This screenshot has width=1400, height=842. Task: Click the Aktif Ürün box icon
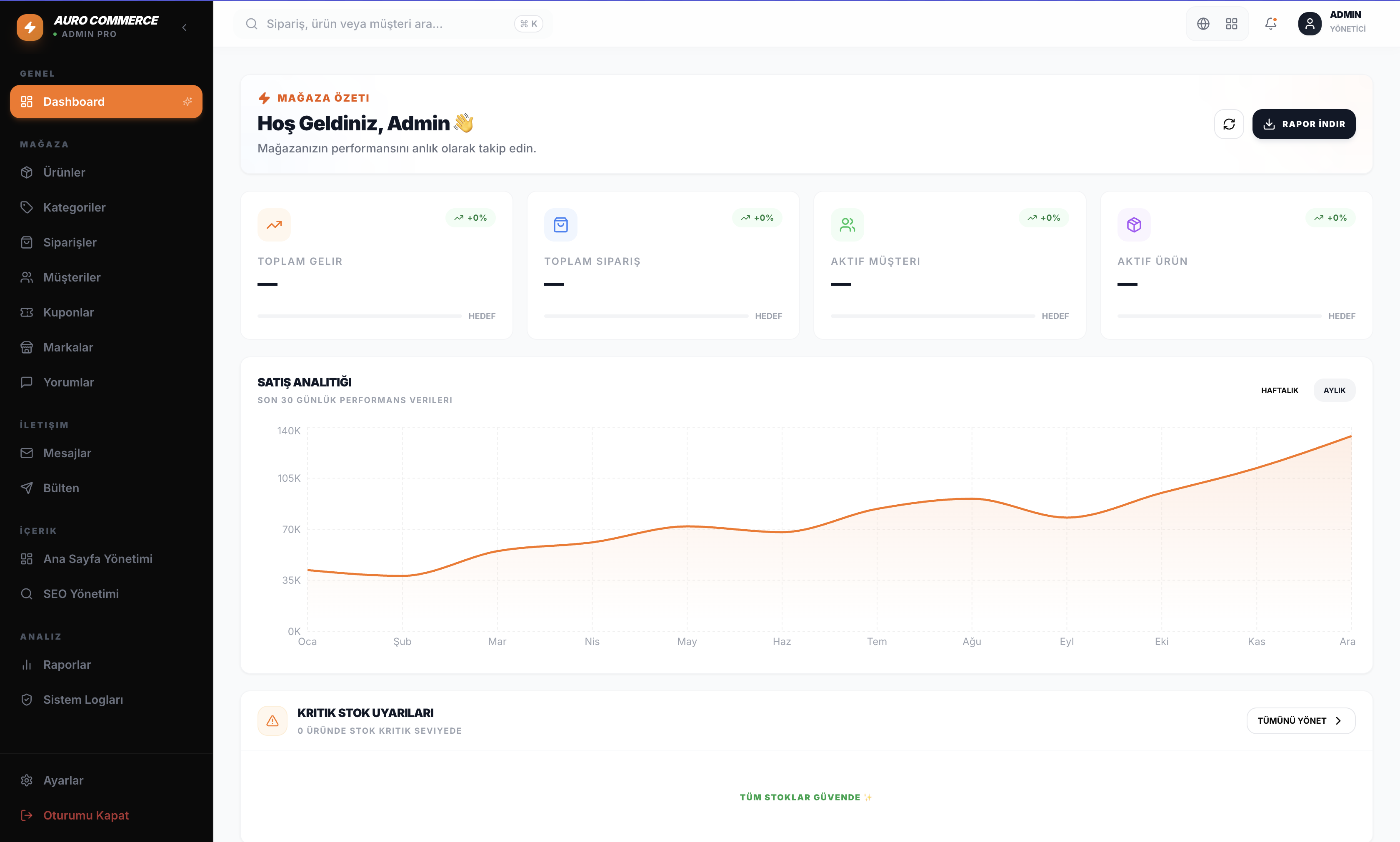point(1134,225)
